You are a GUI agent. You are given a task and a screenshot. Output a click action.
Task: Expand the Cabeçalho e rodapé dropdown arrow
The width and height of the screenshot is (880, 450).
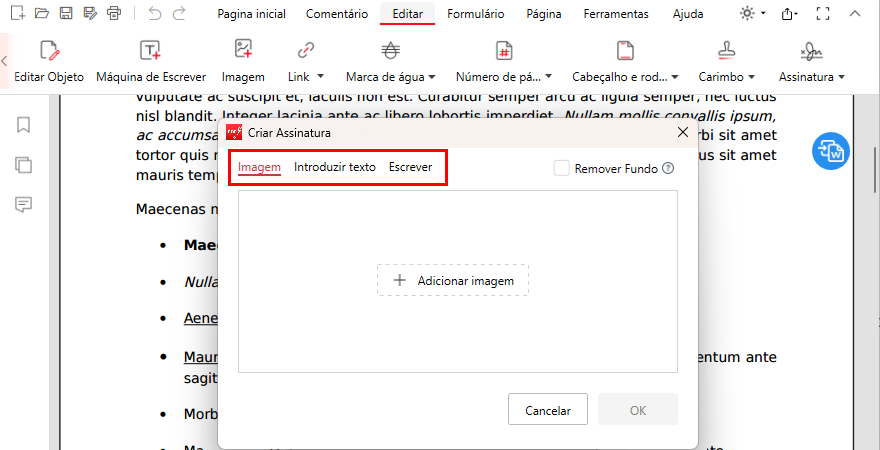point(675,76)
